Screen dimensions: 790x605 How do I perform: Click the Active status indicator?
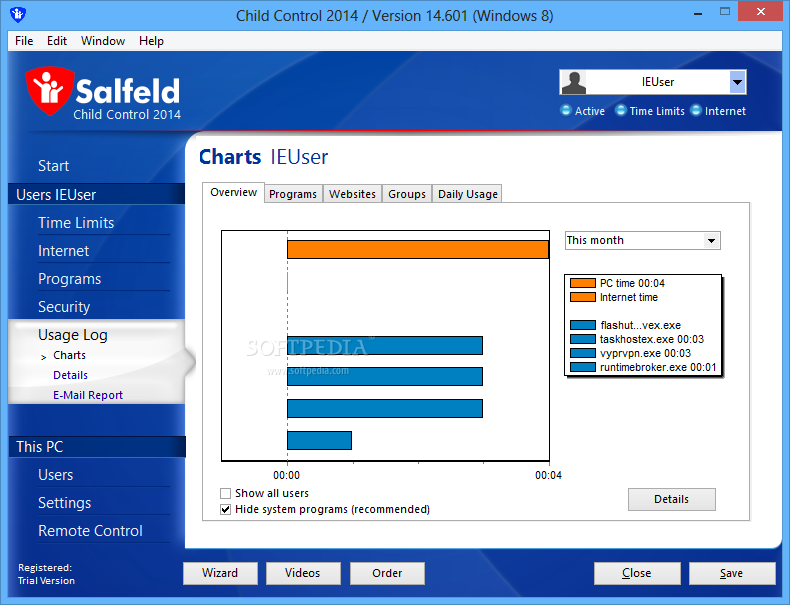click(x=566, y=110)
